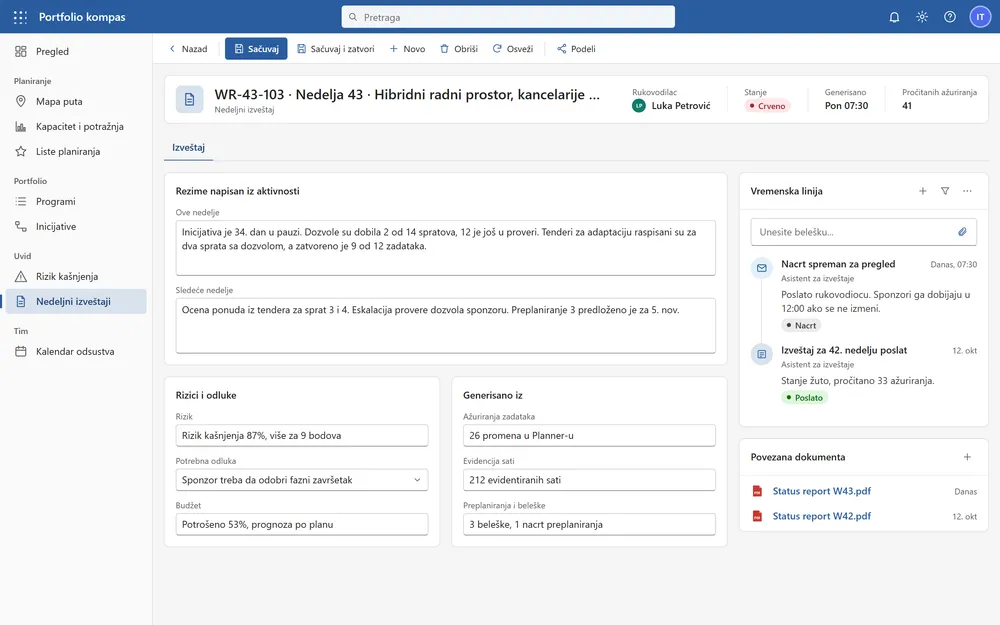Open notifications bell
Screen dimensions: 1000x625
point(894,17)
